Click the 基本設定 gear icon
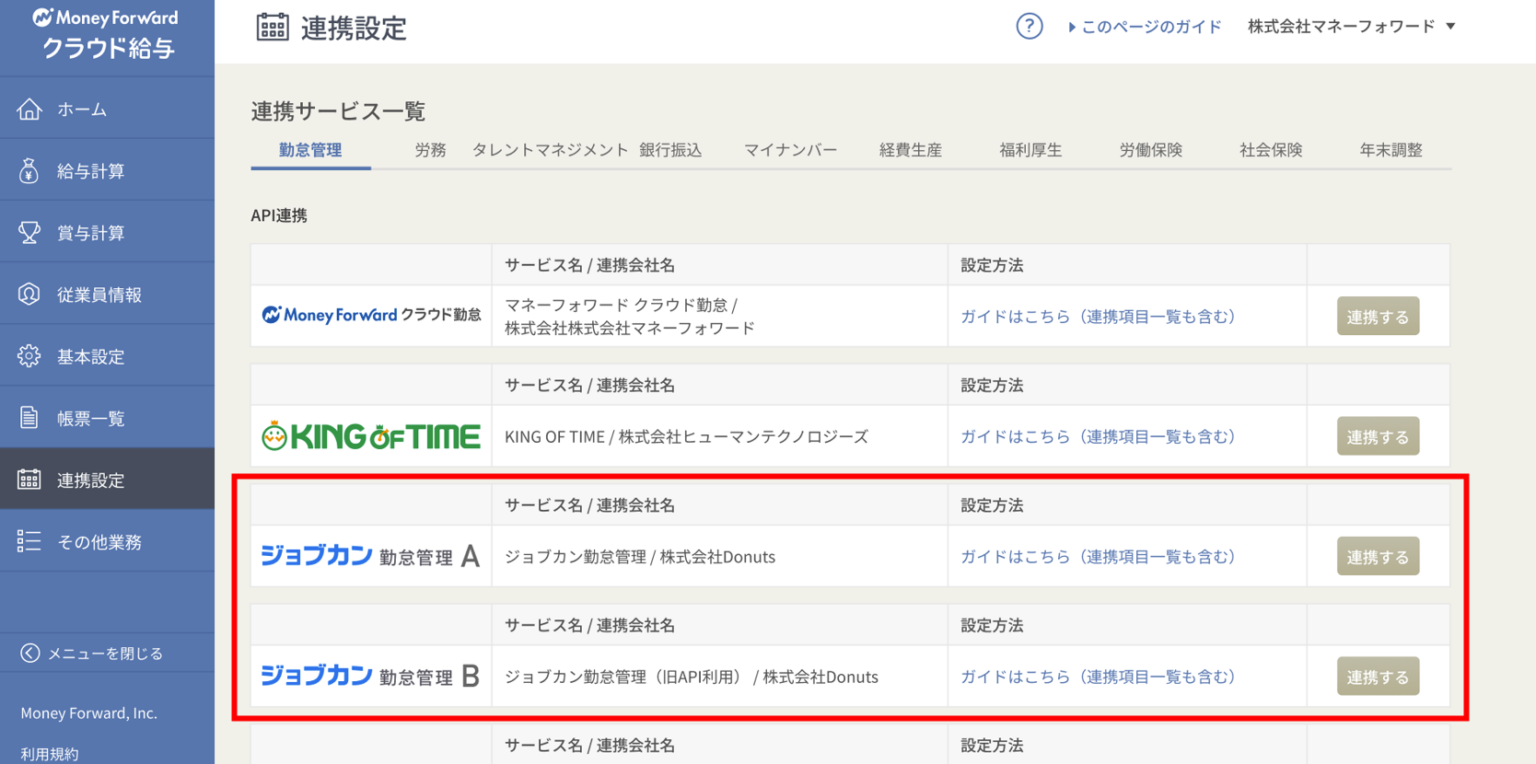This screenshot has height=764, width=1536. coord(30,357)
